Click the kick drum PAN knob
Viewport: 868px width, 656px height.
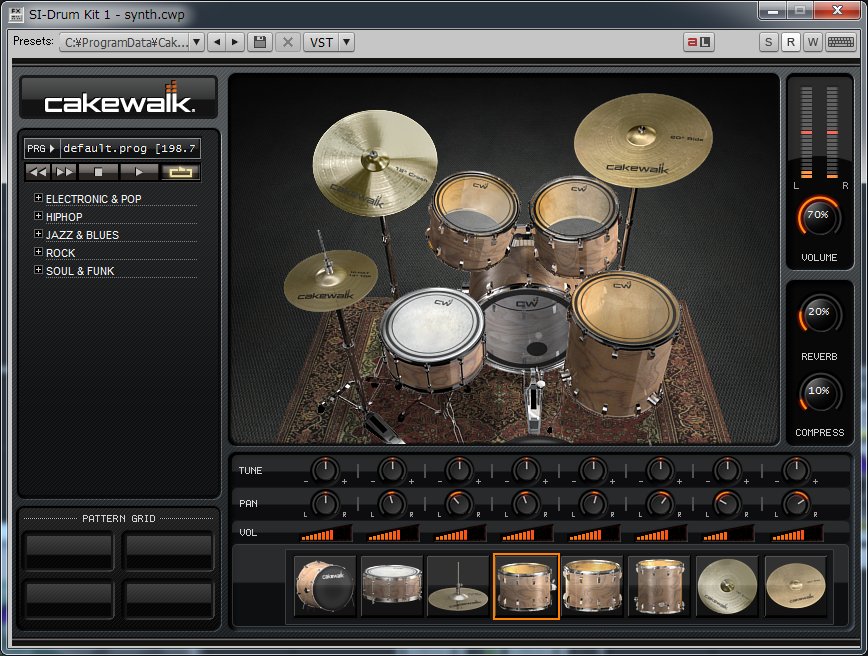coord(325,504)
